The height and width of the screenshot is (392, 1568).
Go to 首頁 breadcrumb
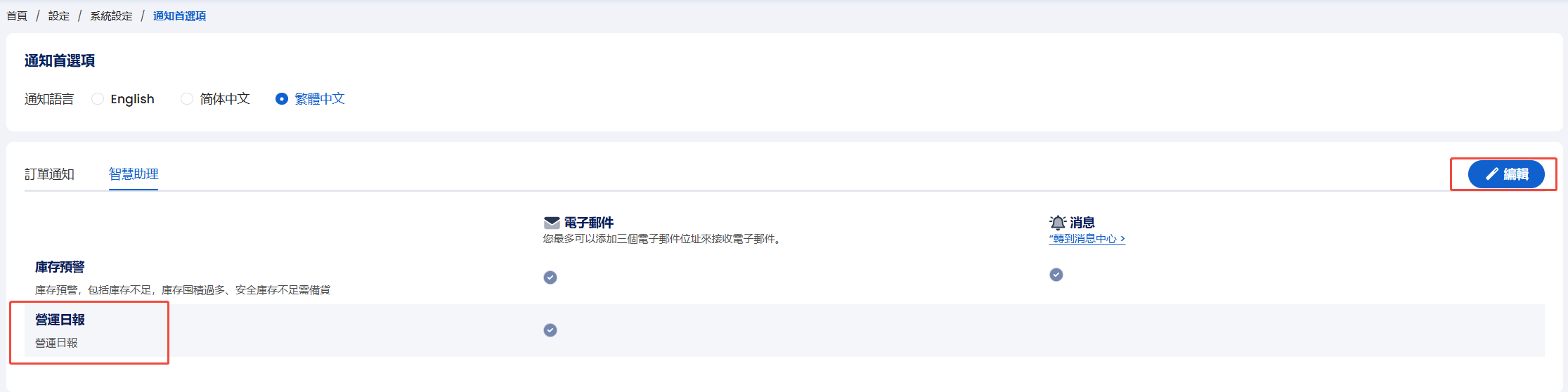(x=17, y=16)
